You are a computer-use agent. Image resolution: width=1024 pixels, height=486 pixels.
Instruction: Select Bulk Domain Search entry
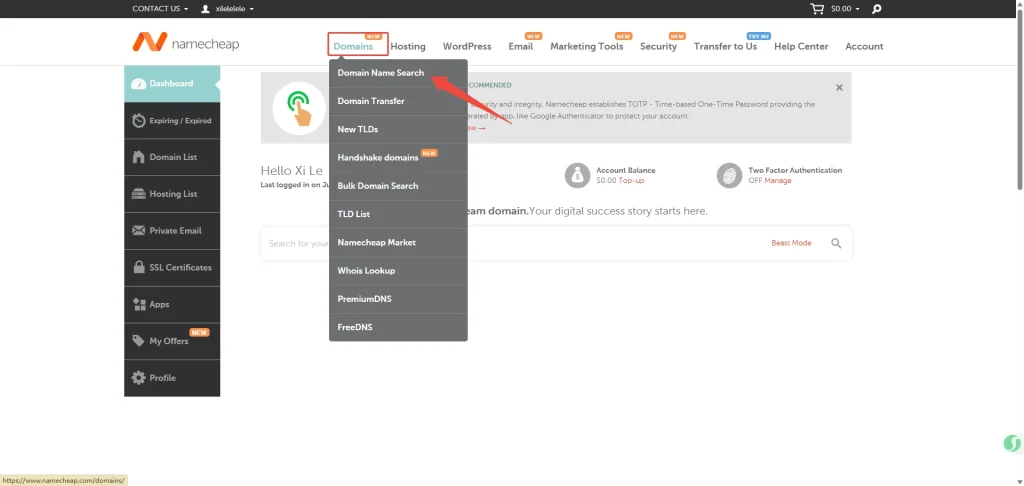coord(398,186)
